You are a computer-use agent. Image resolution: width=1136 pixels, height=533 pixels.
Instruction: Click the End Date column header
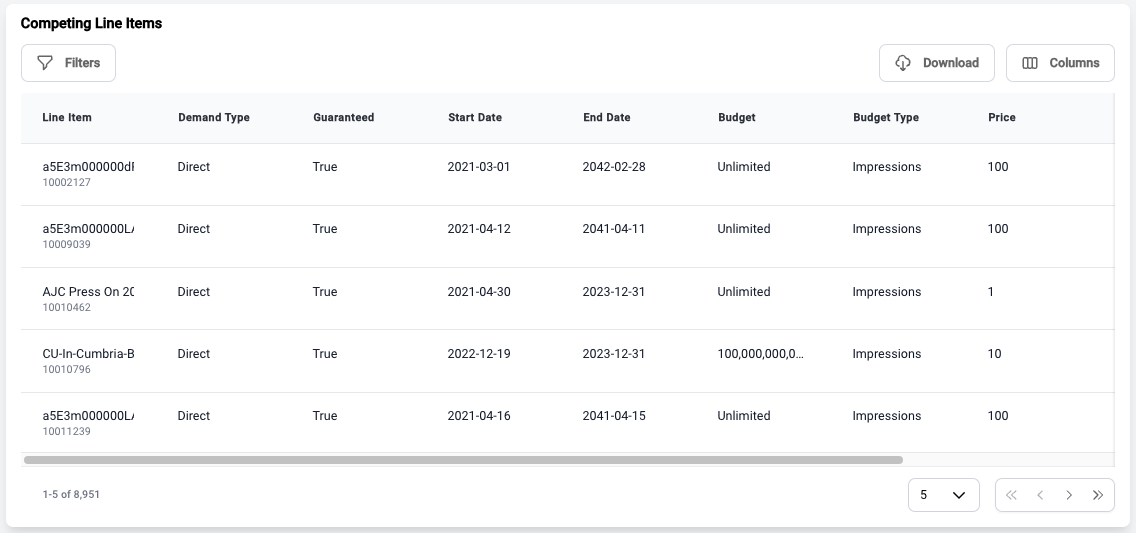[x=607, y=118]
